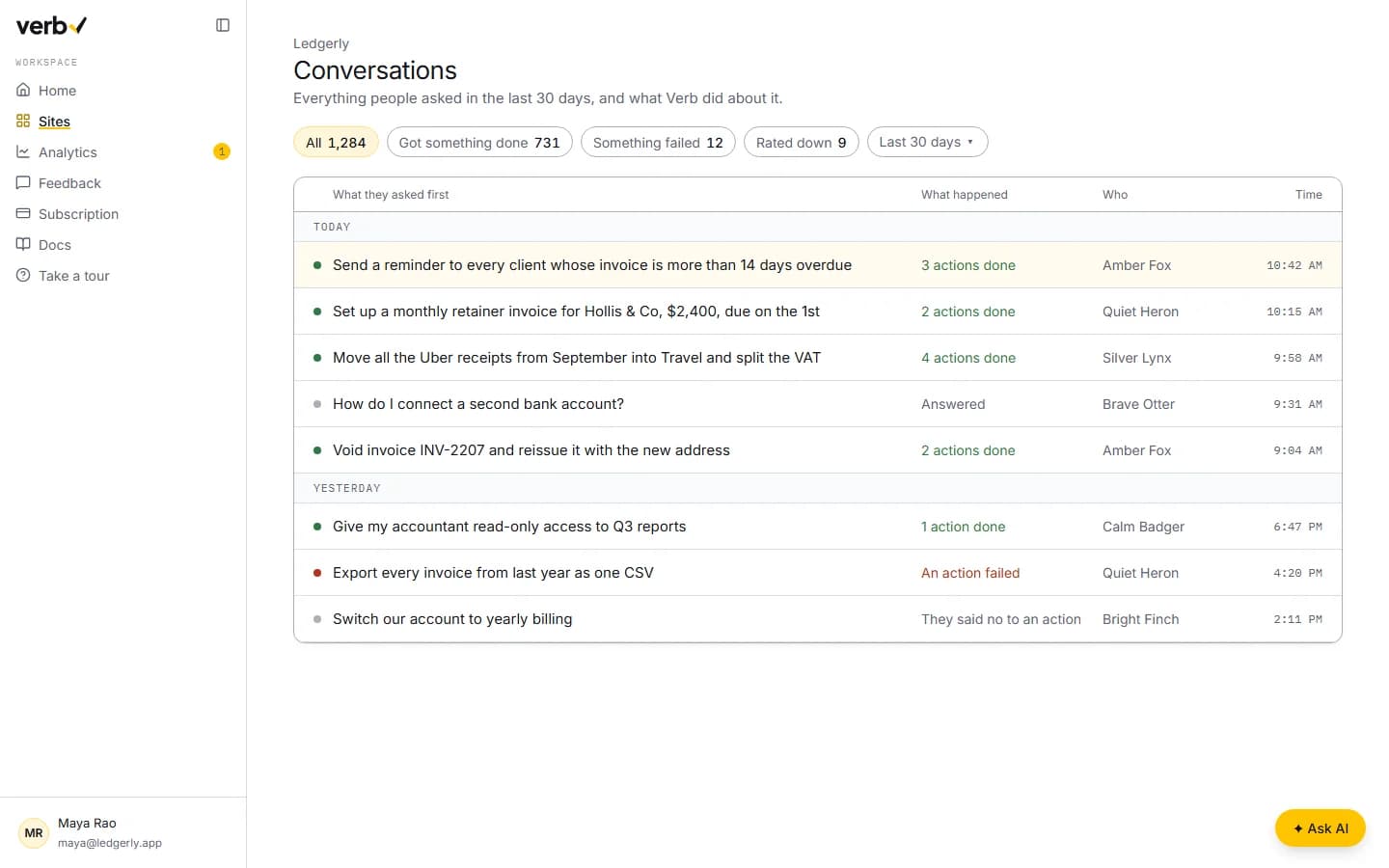Select the All 1,284 filter
The width and height of the screenshot is (1389, 868).
336,142
